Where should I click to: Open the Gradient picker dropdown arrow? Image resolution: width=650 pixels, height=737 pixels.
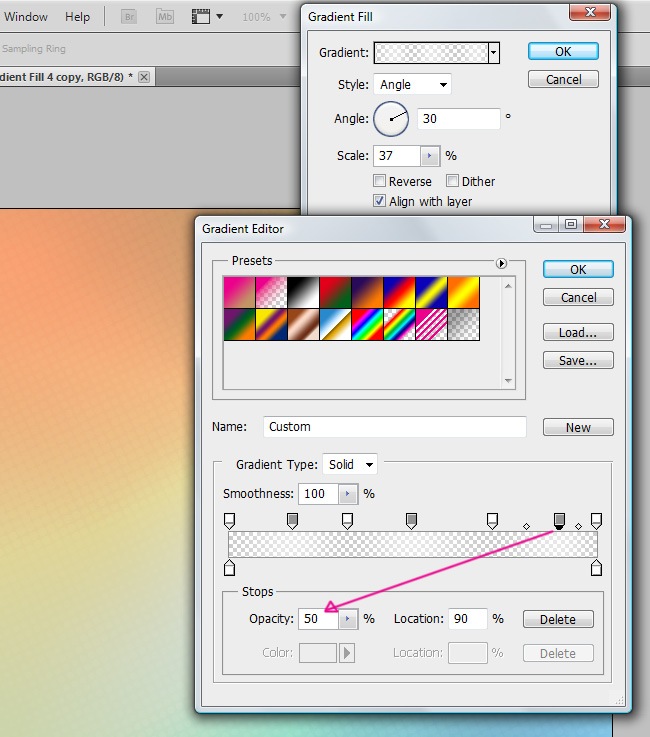point(493,52)
